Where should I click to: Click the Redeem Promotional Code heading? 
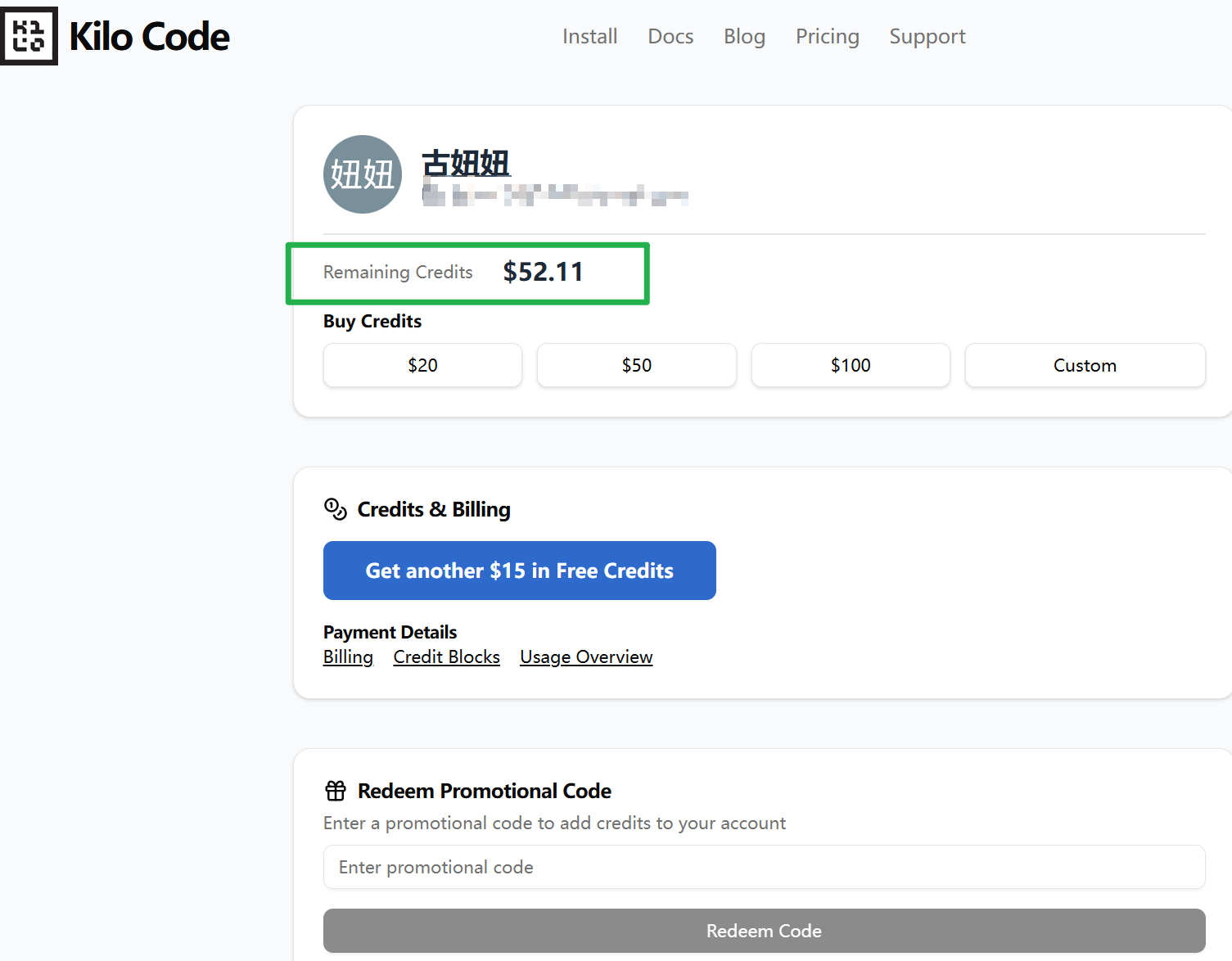click(485, 791)
